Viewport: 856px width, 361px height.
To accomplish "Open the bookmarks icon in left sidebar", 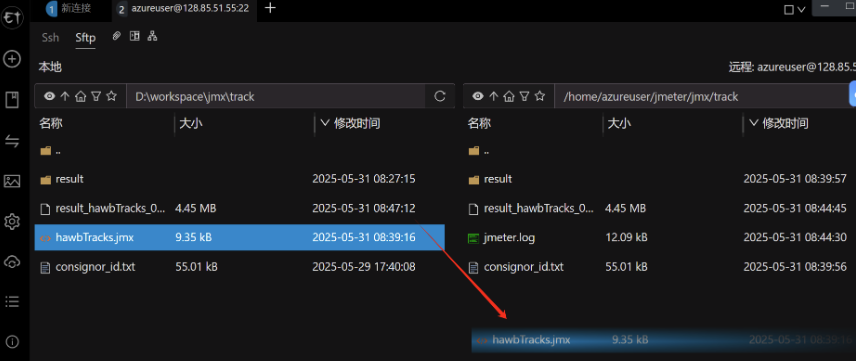I will point(12,100).
